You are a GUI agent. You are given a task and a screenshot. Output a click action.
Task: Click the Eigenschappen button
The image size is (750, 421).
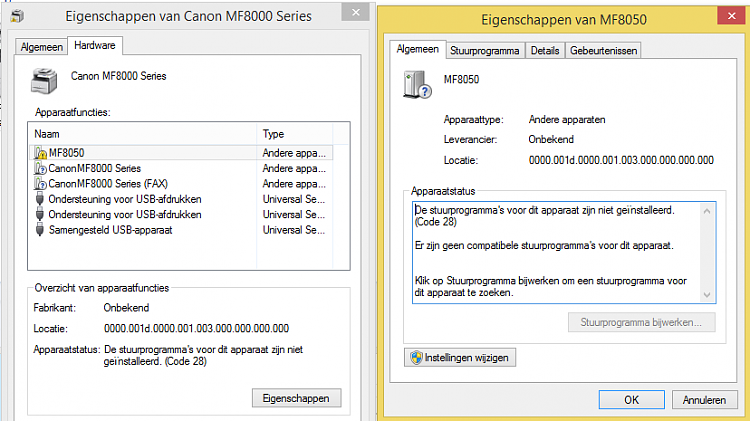point(297,398)
